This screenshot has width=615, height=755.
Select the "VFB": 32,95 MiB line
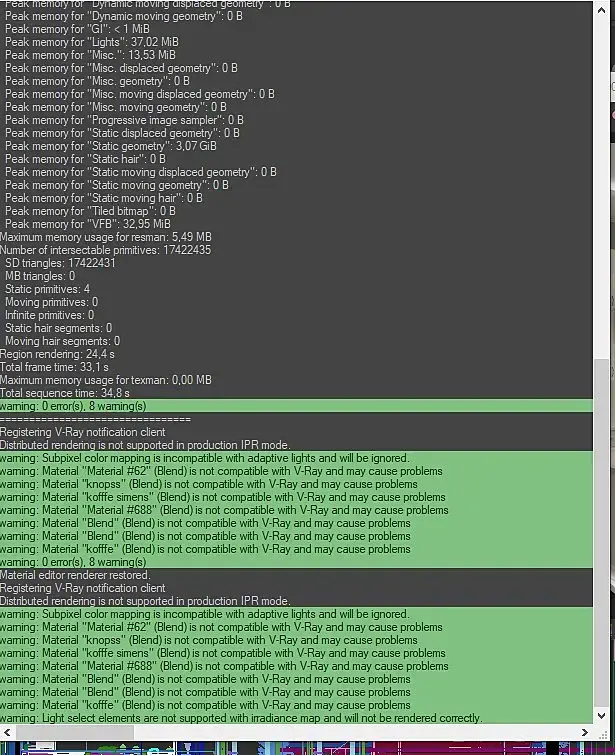(88, 224)
